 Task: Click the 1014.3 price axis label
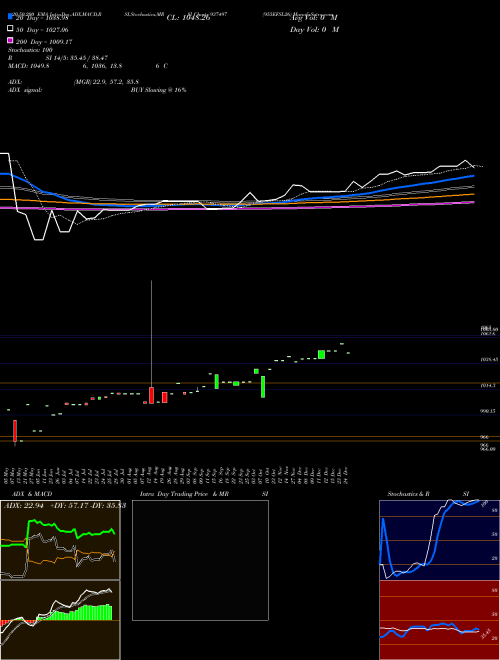pos(489,386)
